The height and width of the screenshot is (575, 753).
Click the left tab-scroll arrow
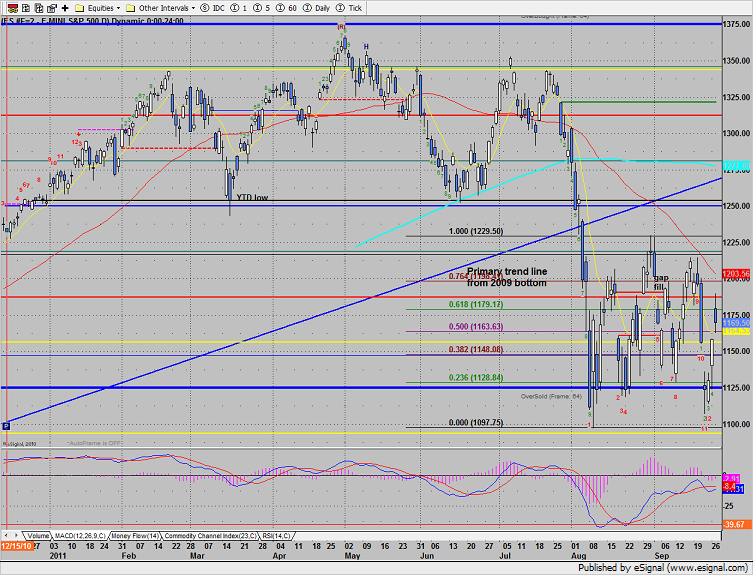coord(6,535)
